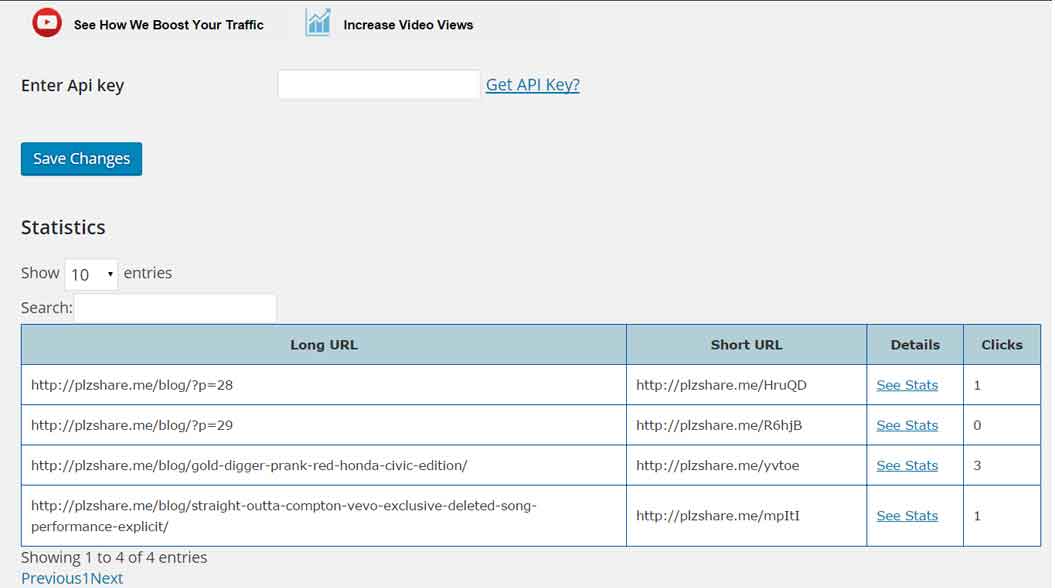Select the straight-outta-compton long URL
The width and height of the screenshot is (1055, 588).
283,516
